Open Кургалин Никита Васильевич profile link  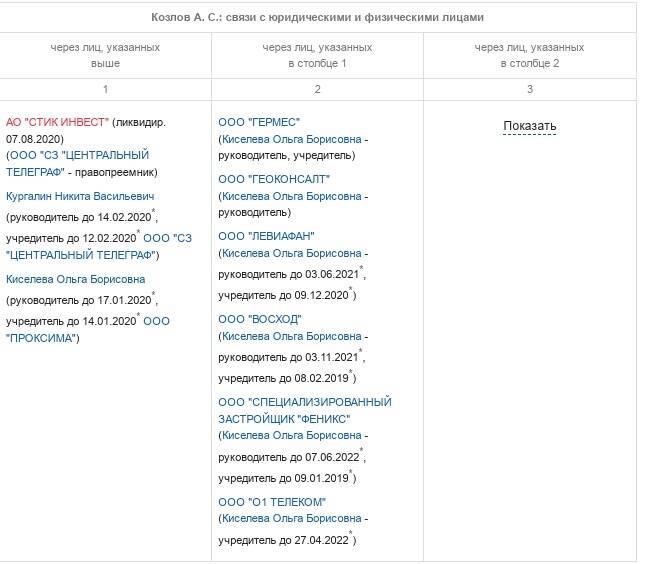80,196
